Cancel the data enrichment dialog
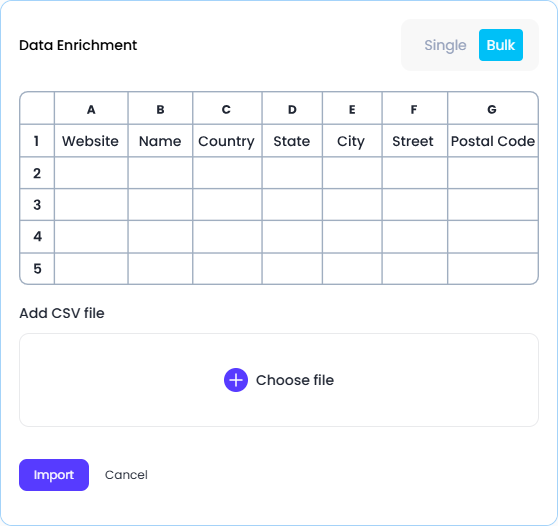Image resolution: width=558 pixels, height=526 pixels. [x=126, y=475]
